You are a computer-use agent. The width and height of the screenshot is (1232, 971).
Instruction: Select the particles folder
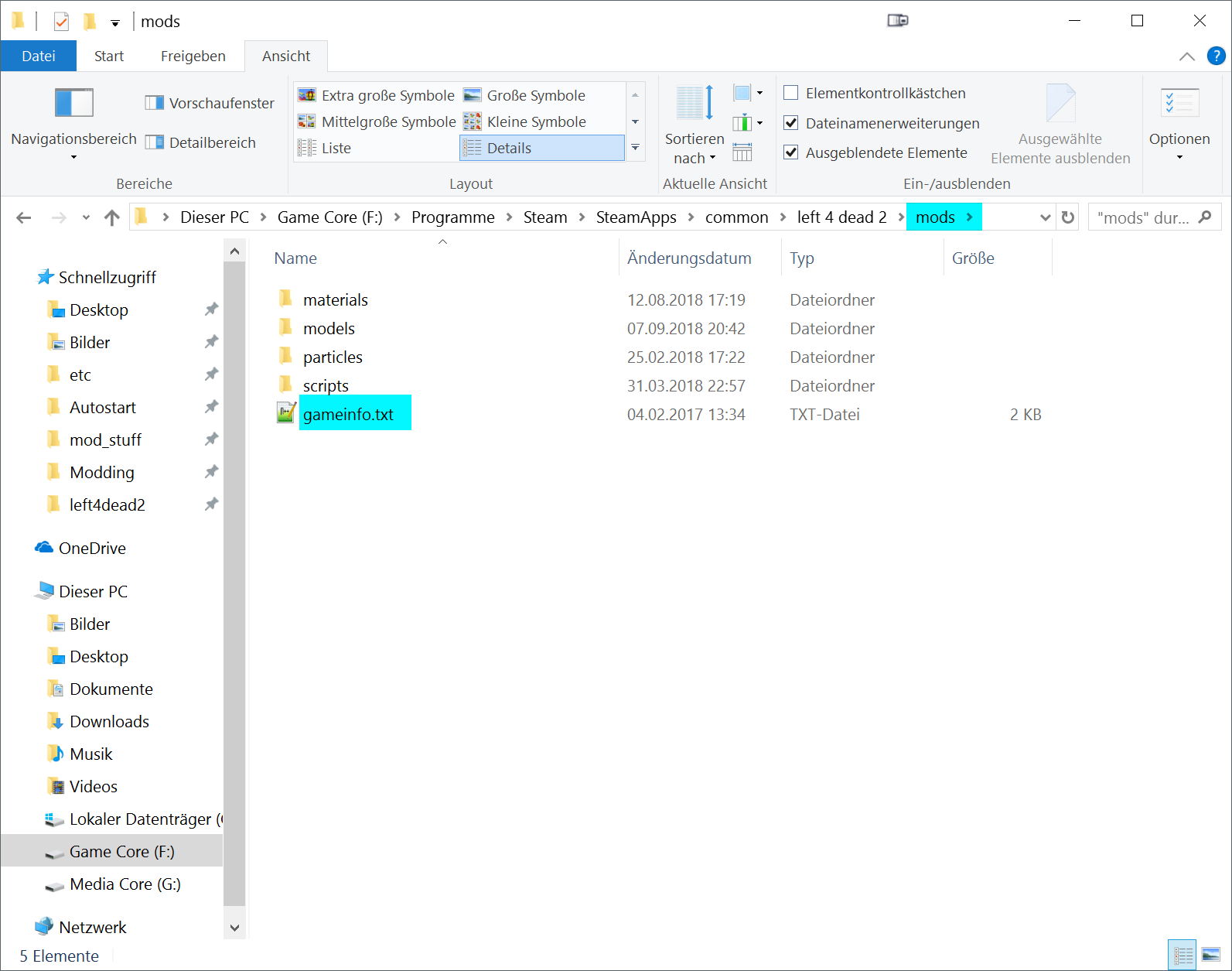point(333,357)
